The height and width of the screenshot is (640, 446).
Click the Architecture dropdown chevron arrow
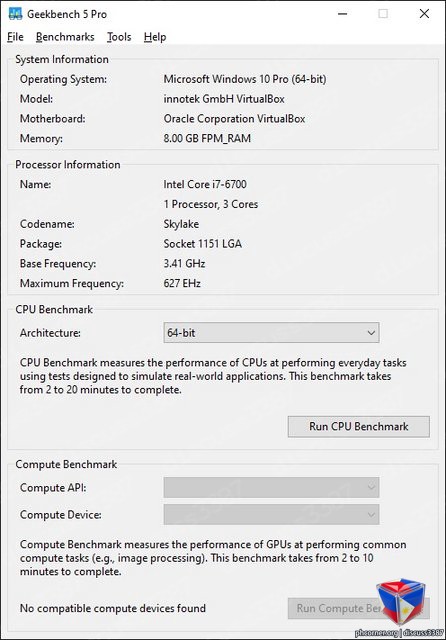pos(371,333)
